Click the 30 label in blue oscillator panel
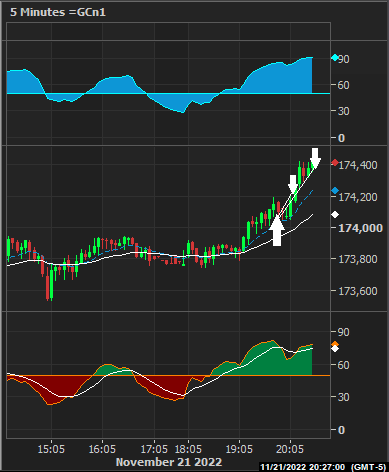389x472 pixels. [x=344, y=111]
